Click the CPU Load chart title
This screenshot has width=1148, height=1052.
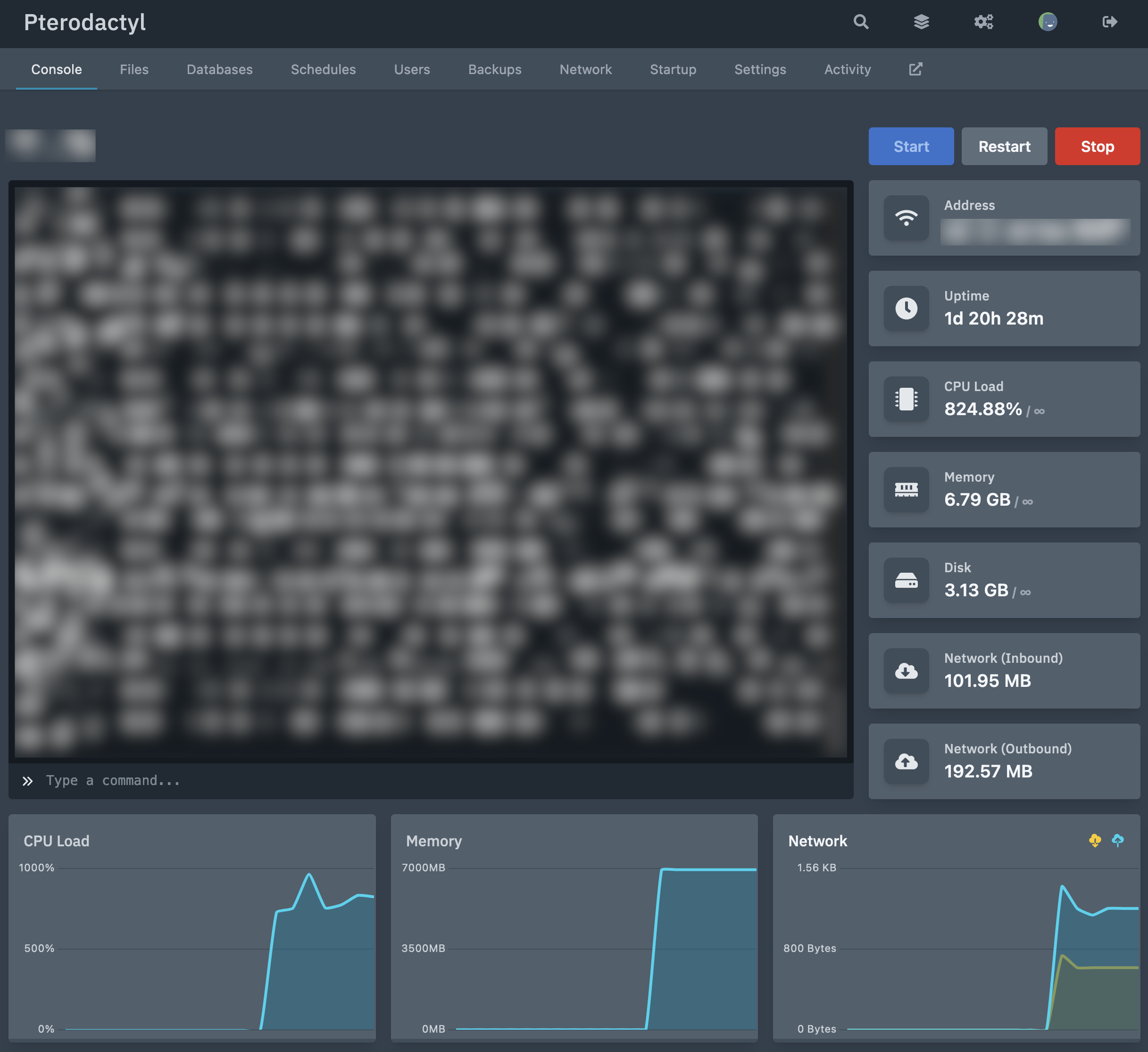57,841
